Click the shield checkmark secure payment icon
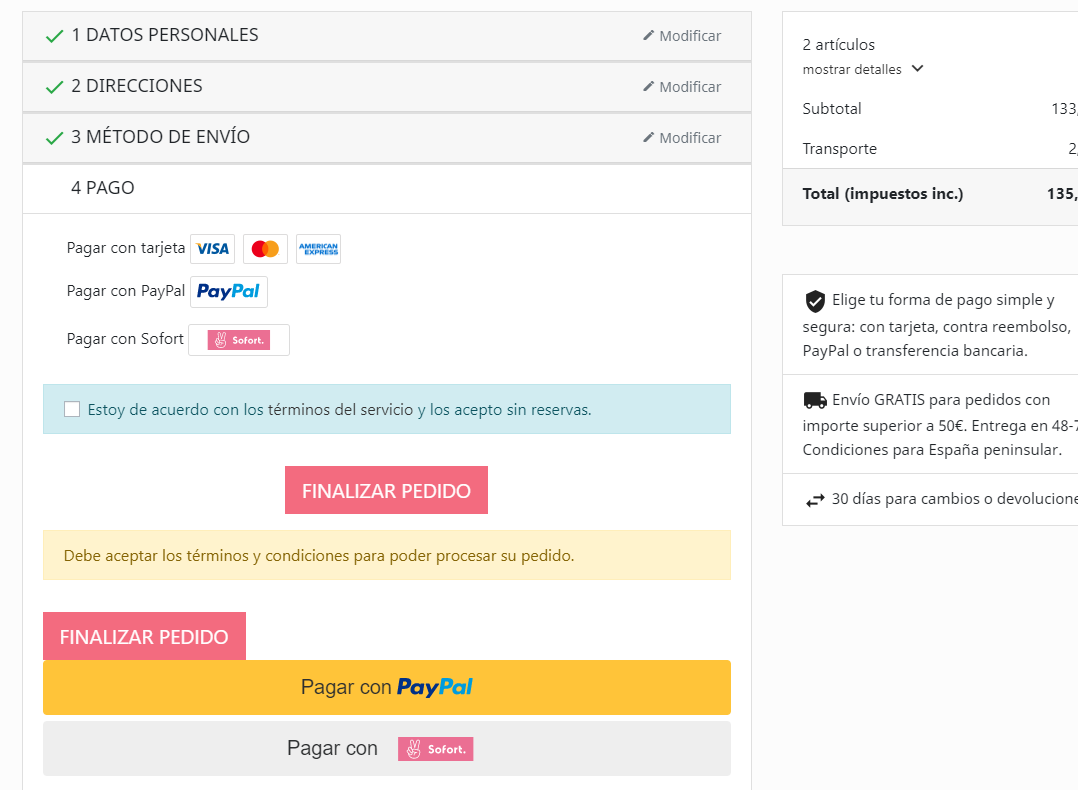Viewport: 1078px width, 790px height. click(815, 301)
